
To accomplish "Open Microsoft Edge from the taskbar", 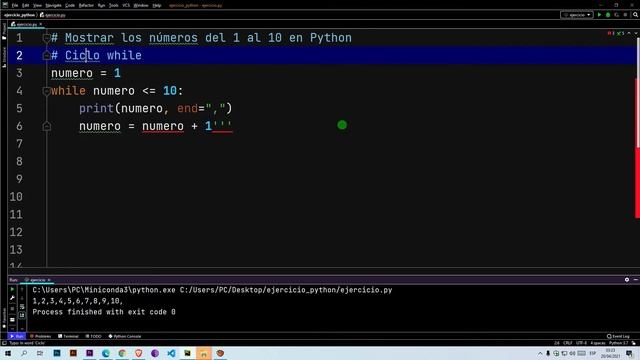I will pos(106,353).
